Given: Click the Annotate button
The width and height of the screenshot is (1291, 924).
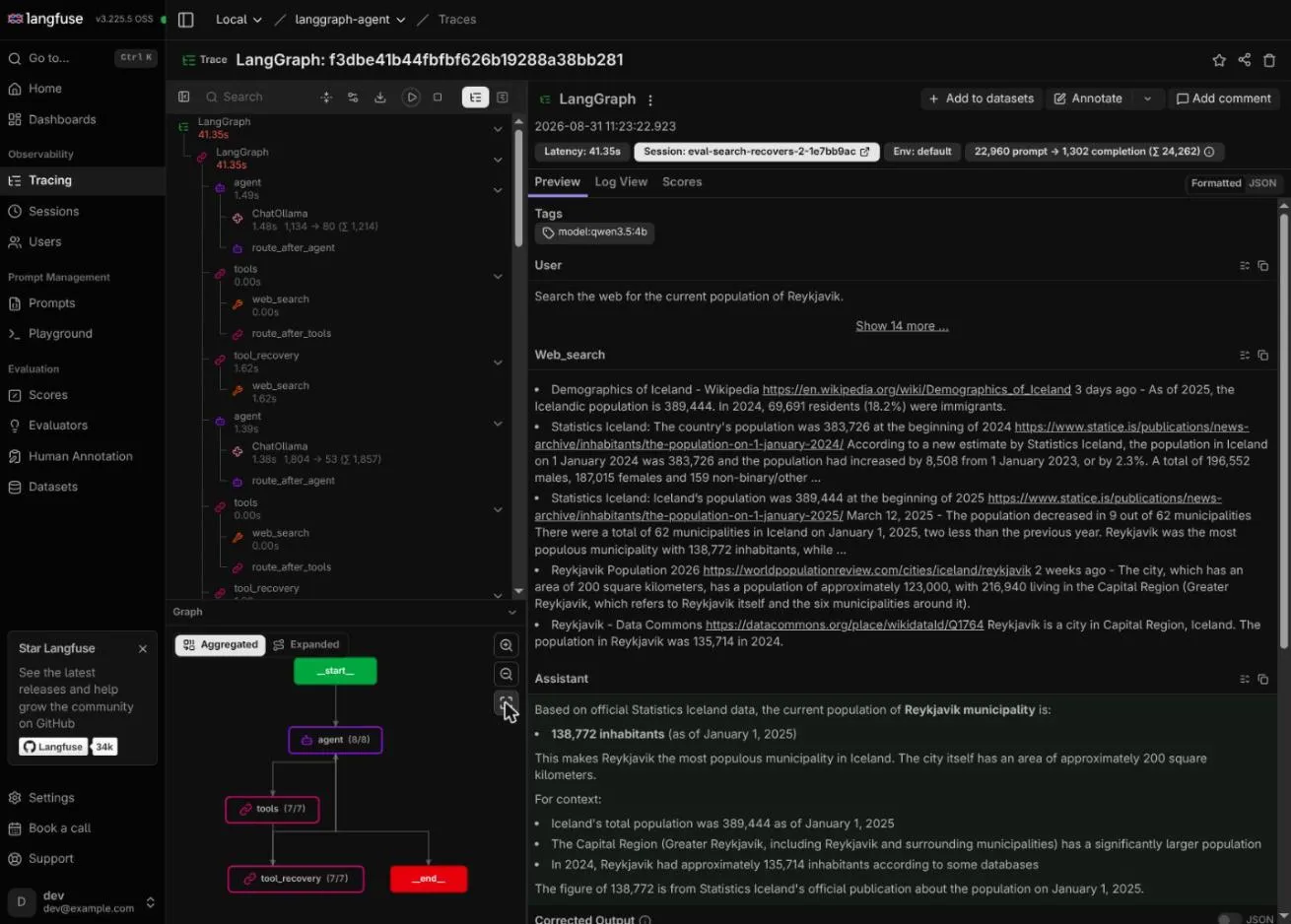Looking at the screenshot, I should tap(1088, 99).
